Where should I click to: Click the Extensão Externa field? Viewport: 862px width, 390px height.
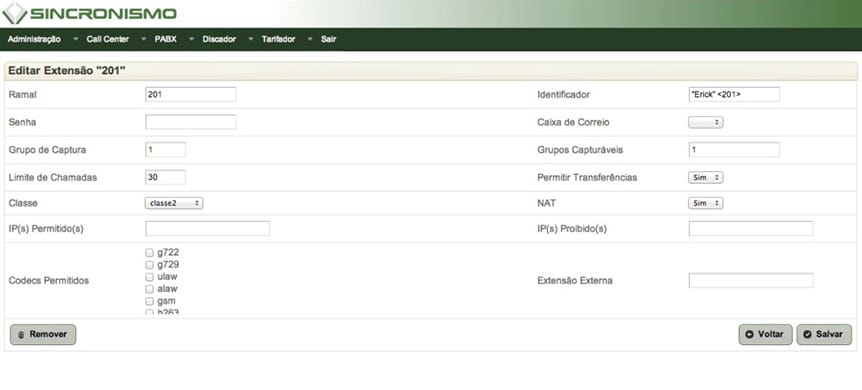coord(751,281)
